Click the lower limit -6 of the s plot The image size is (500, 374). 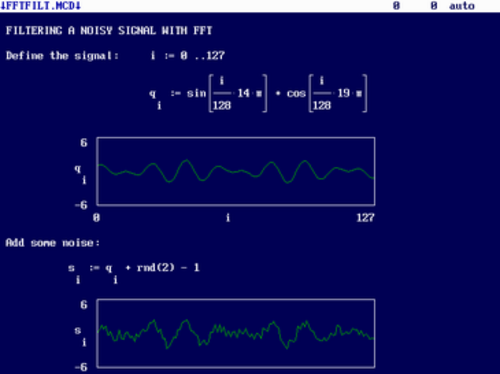[81, 367]
